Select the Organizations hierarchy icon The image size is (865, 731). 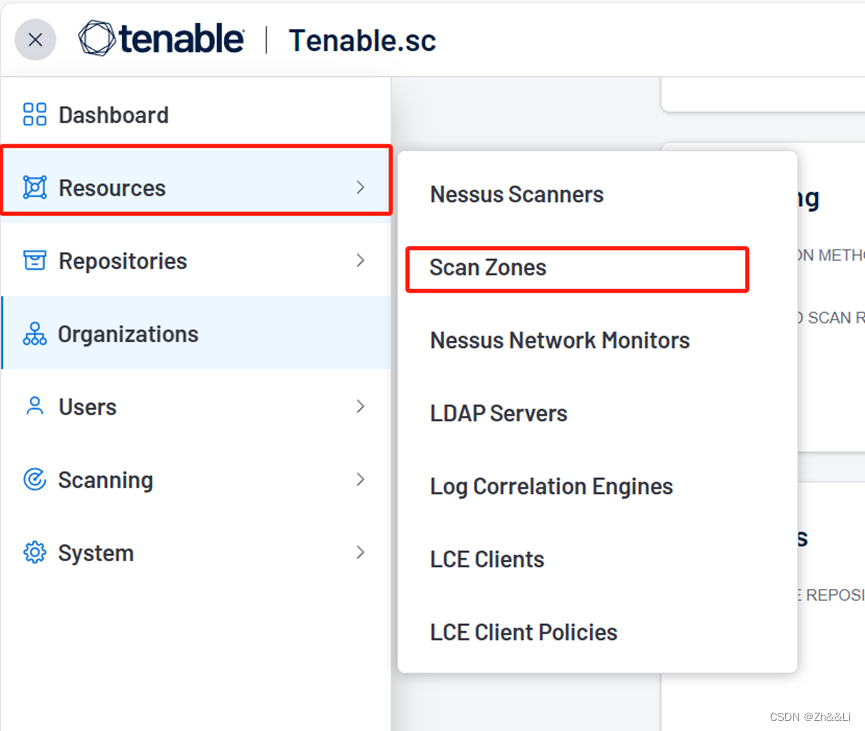tap(34, 333)
